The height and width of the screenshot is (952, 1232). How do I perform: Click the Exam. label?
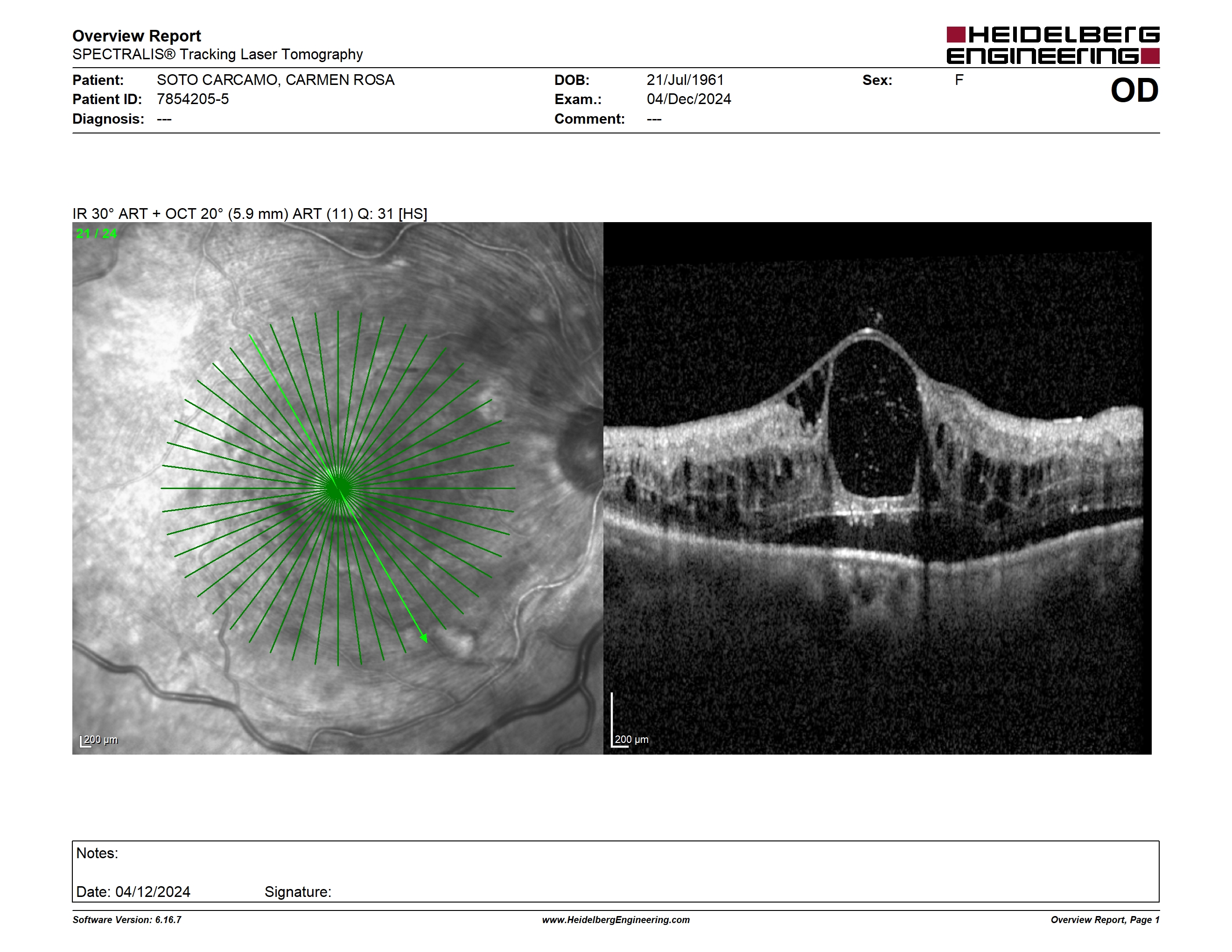point(578,99)
